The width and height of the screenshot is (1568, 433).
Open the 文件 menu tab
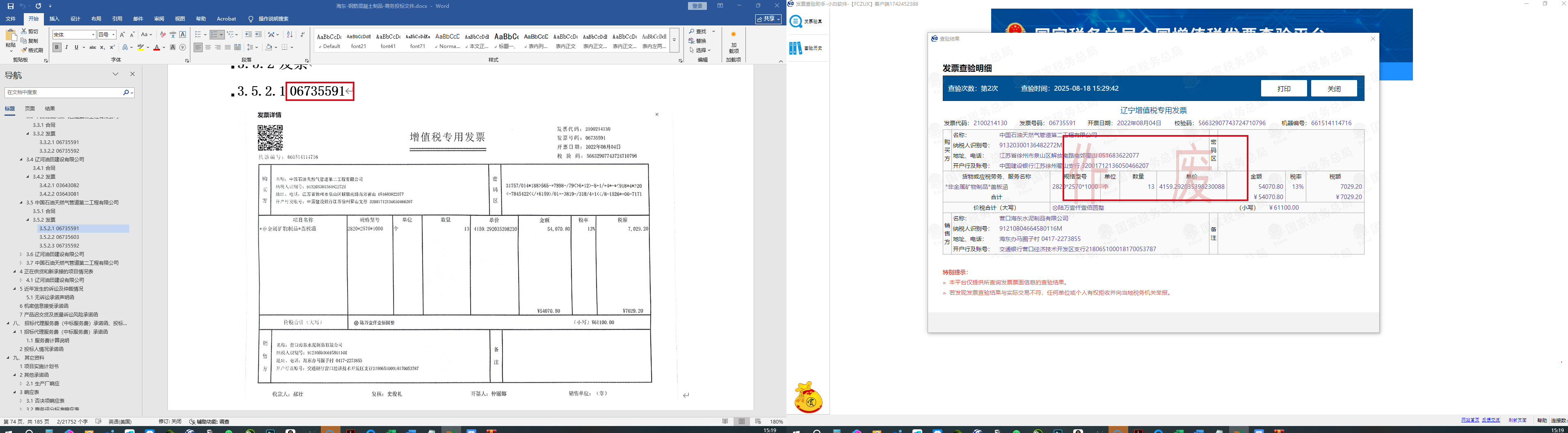coord(10,19)
